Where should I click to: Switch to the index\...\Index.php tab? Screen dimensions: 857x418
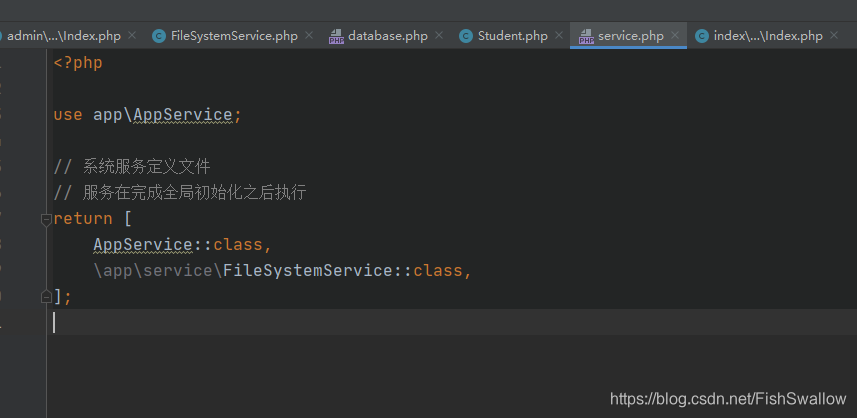[768, 36]
